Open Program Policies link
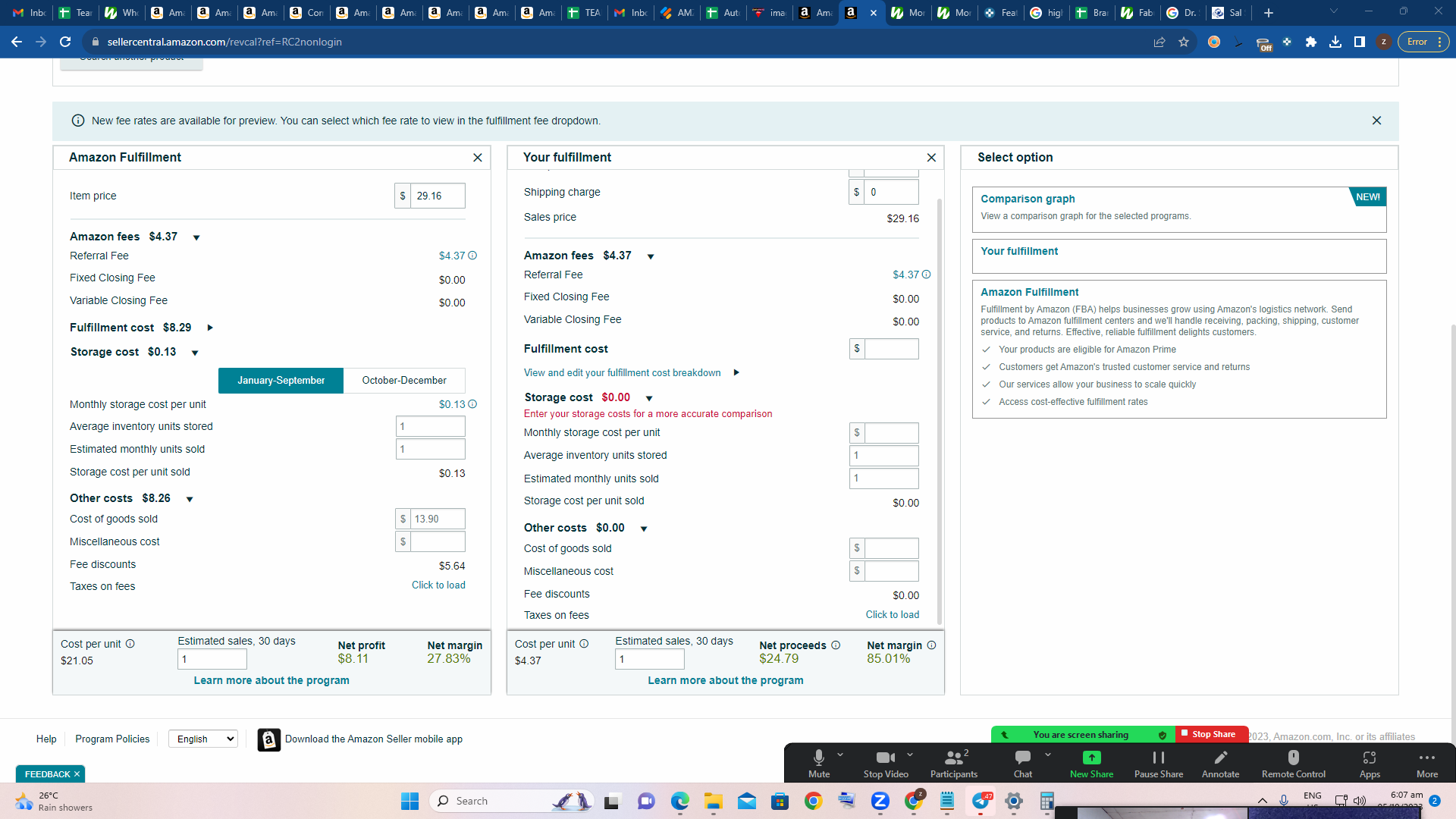 click(x=112, y=739)
